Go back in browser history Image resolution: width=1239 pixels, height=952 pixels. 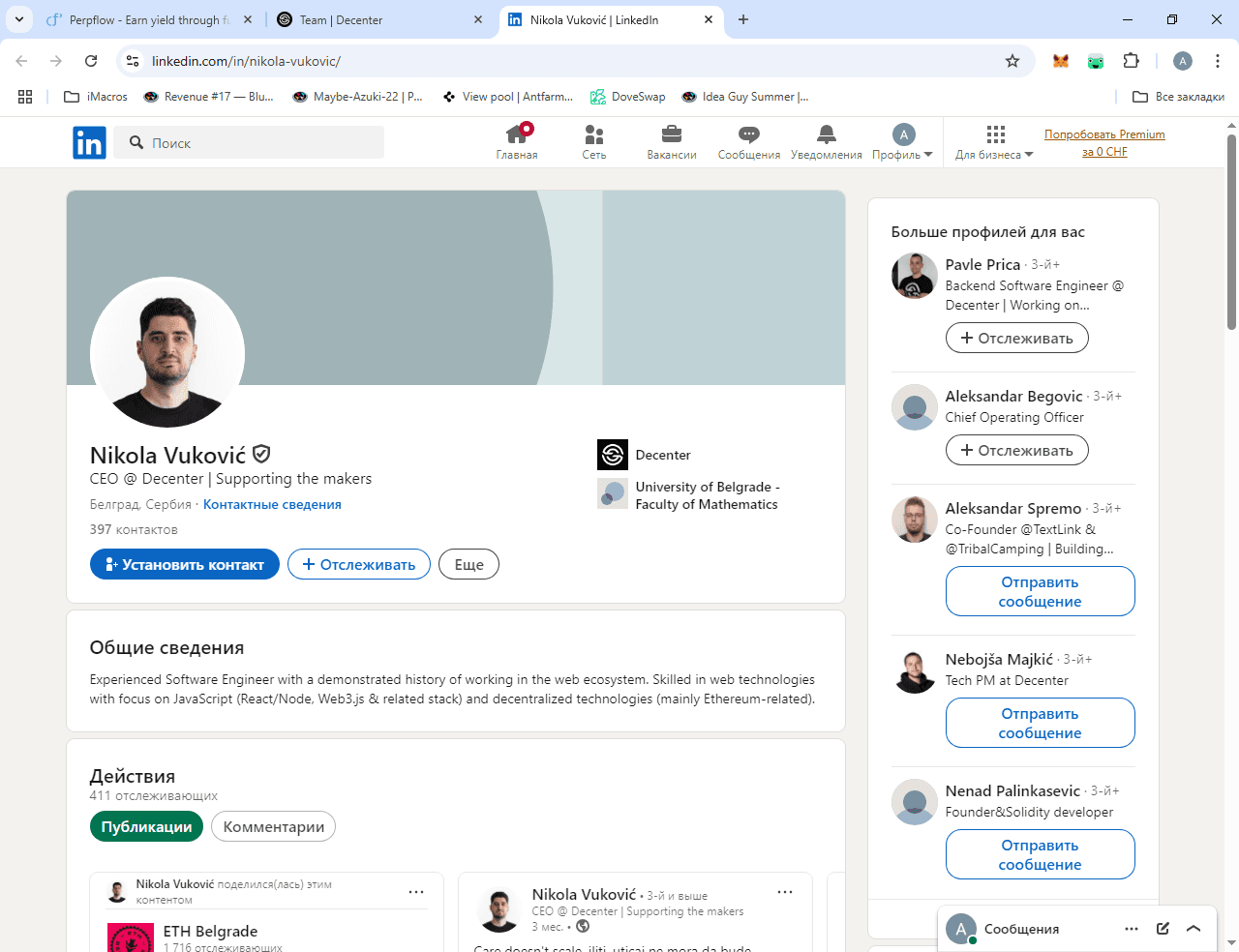pos(21,61)
